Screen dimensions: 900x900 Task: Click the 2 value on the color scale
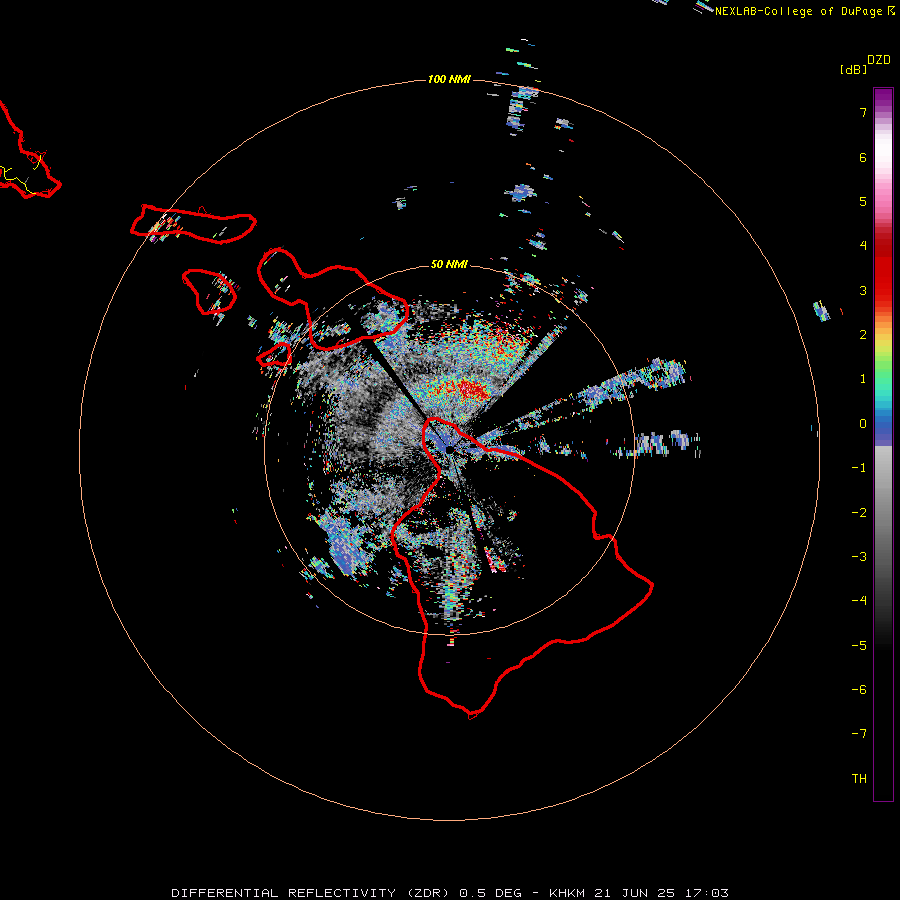863,335
